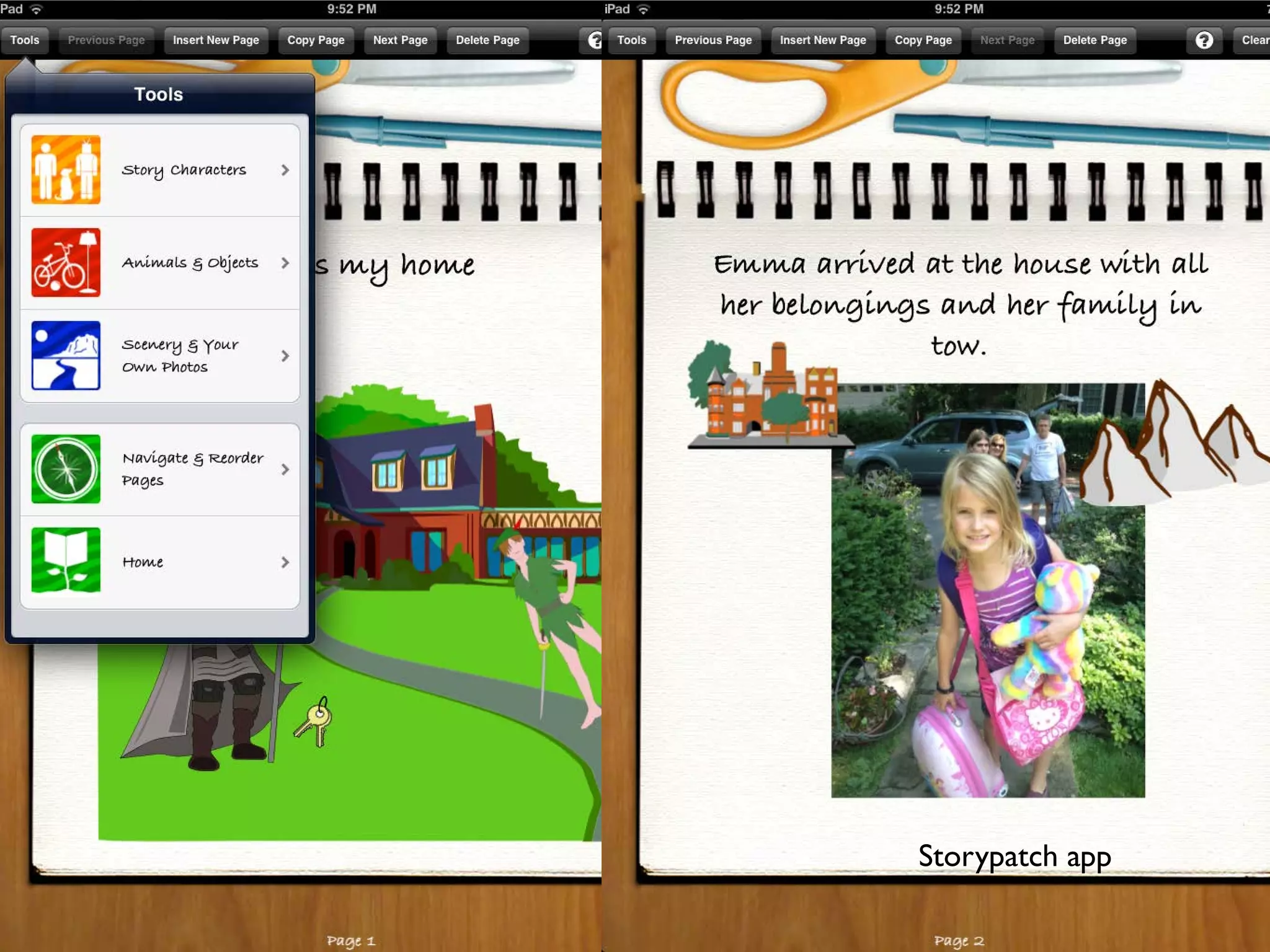This screenshot has height=952, width=1270.
Task: Click the Wi-Fi icon in left status bar
Action: click(37, 9)
